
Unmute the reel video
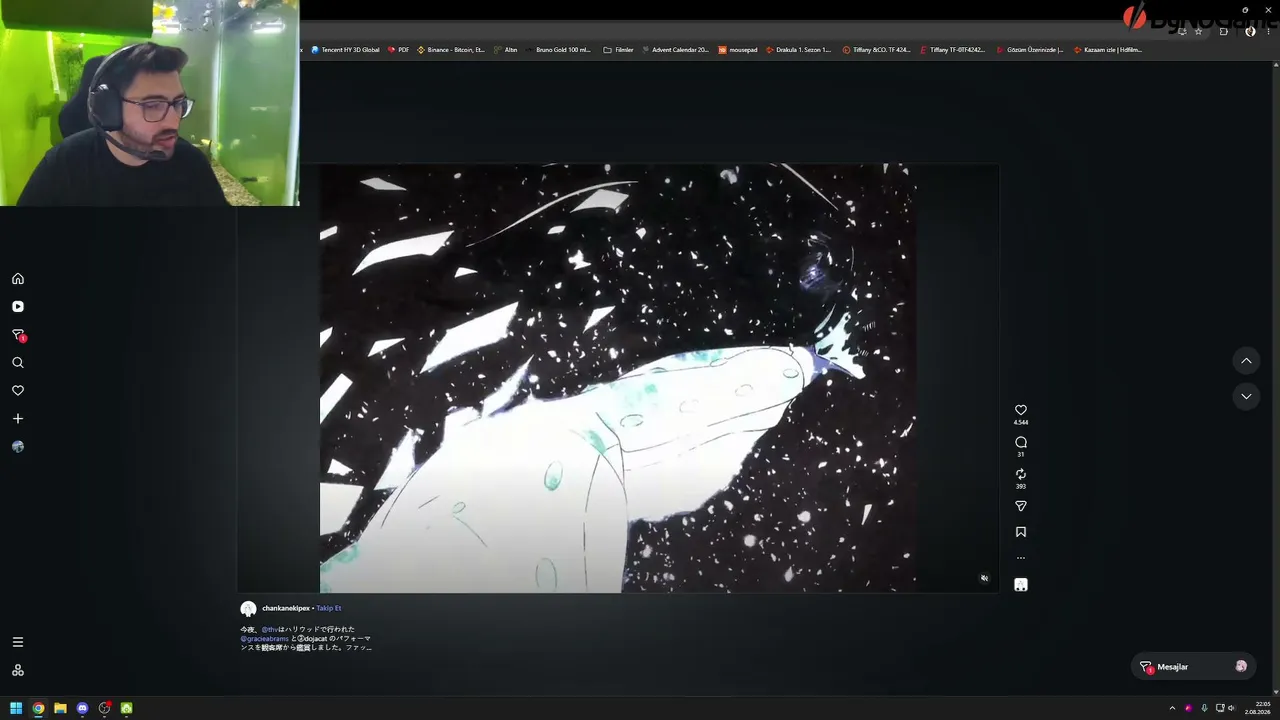pos(984,578)
